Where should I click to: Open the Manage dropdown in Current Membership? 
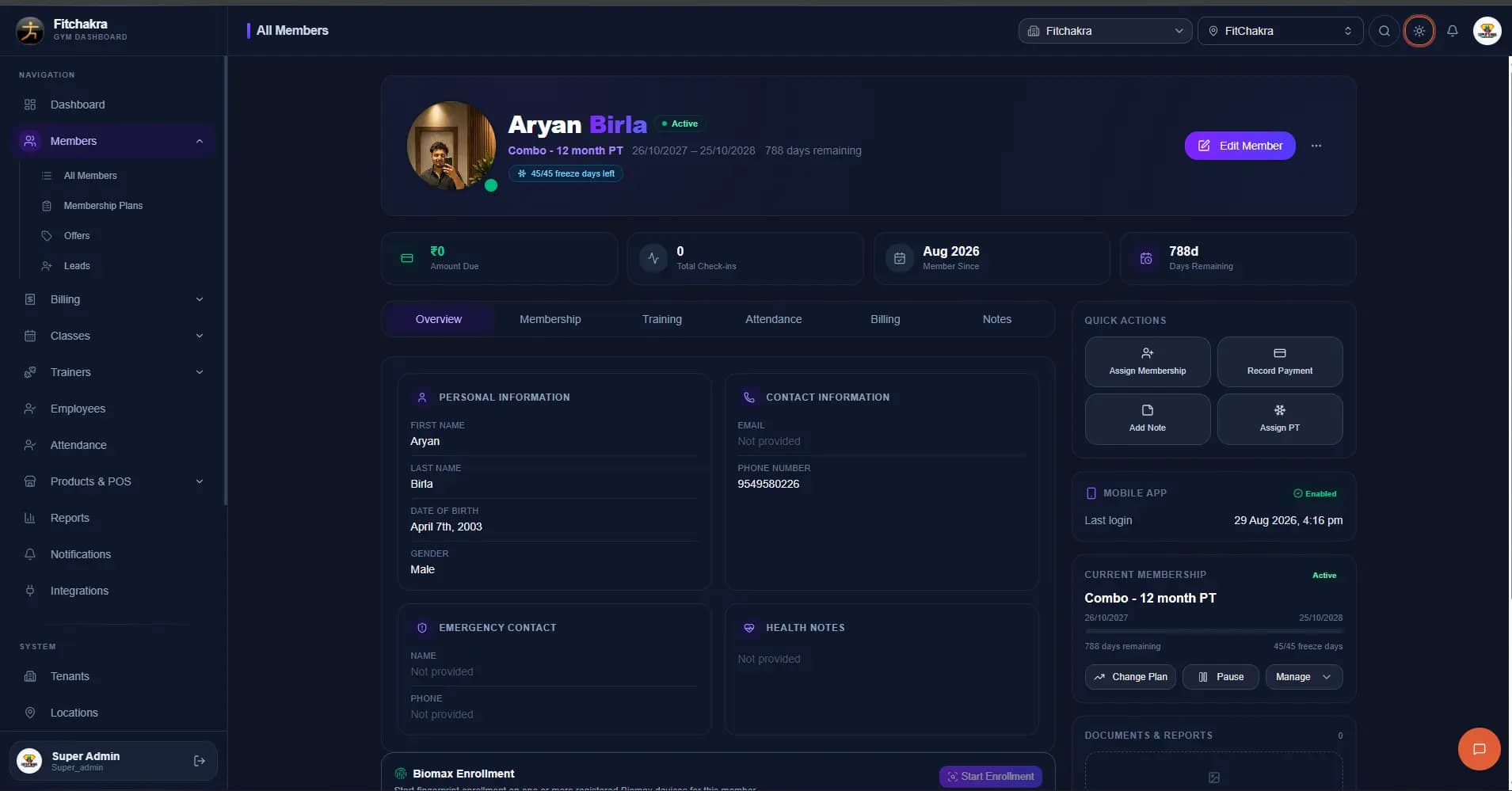click(x=1304, y=677)
